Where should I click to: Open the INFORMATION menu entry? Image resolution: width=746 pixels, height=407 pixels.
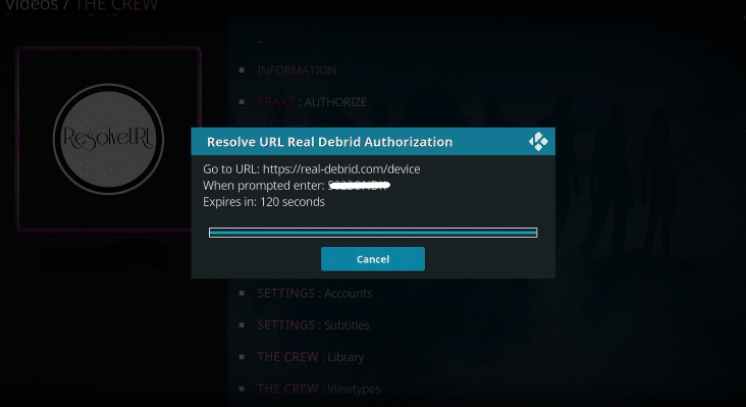[297, 70]
